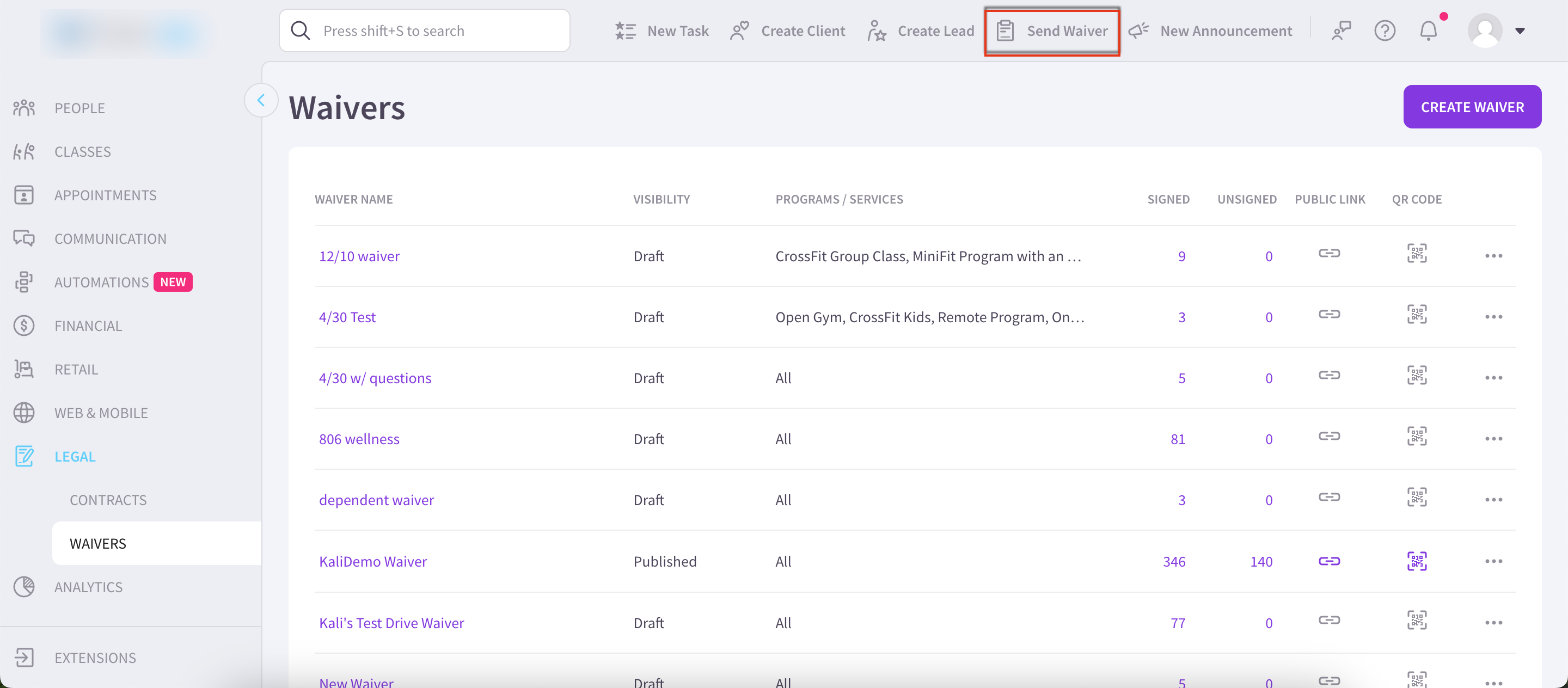
Task: Copy public link for KaliDemo Waiver
Action: coord(1330,561)
